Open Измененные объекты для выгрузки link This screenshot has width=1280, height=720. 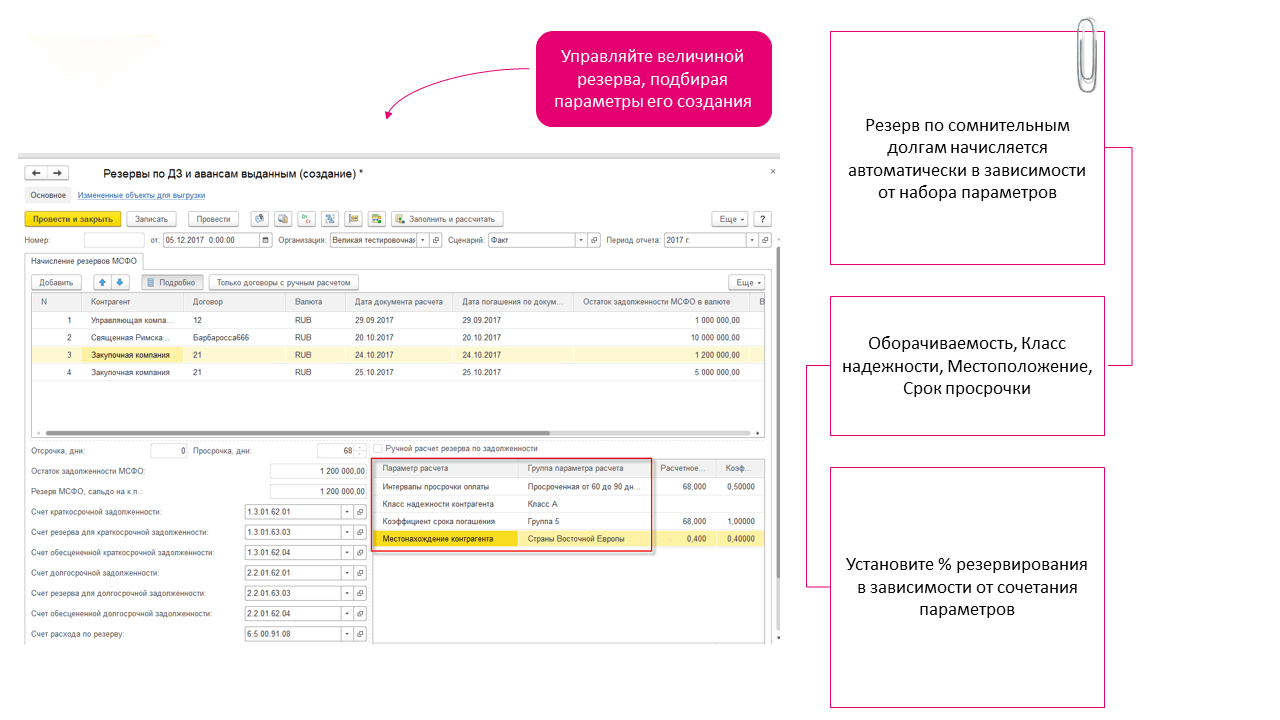pyautogui.click(x=141, y=196)
